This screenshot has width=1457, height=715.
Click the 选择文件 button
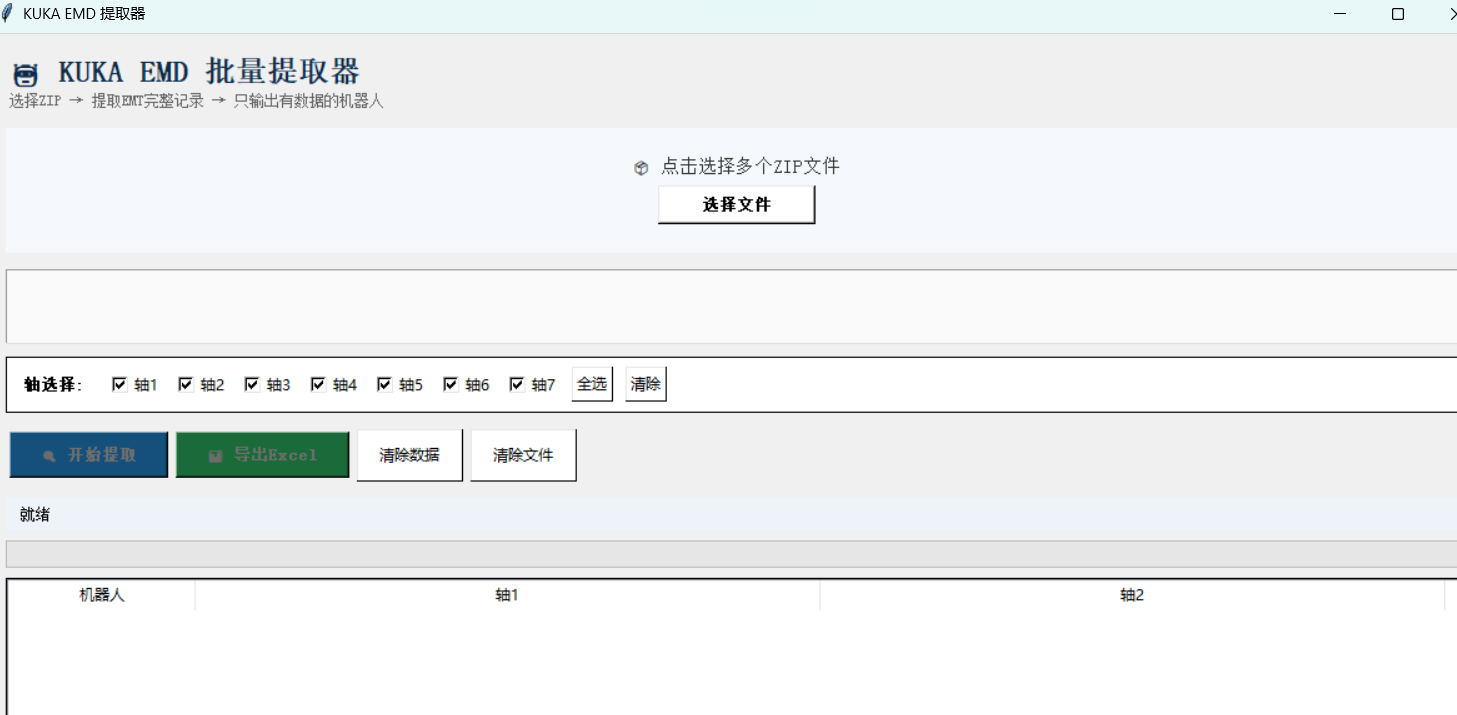[737, 205]
